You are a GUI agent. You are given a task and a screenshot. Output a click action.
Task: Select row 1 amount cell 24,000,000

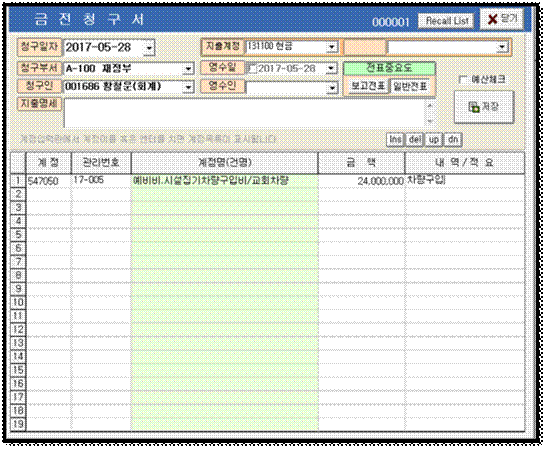[361, 181]
